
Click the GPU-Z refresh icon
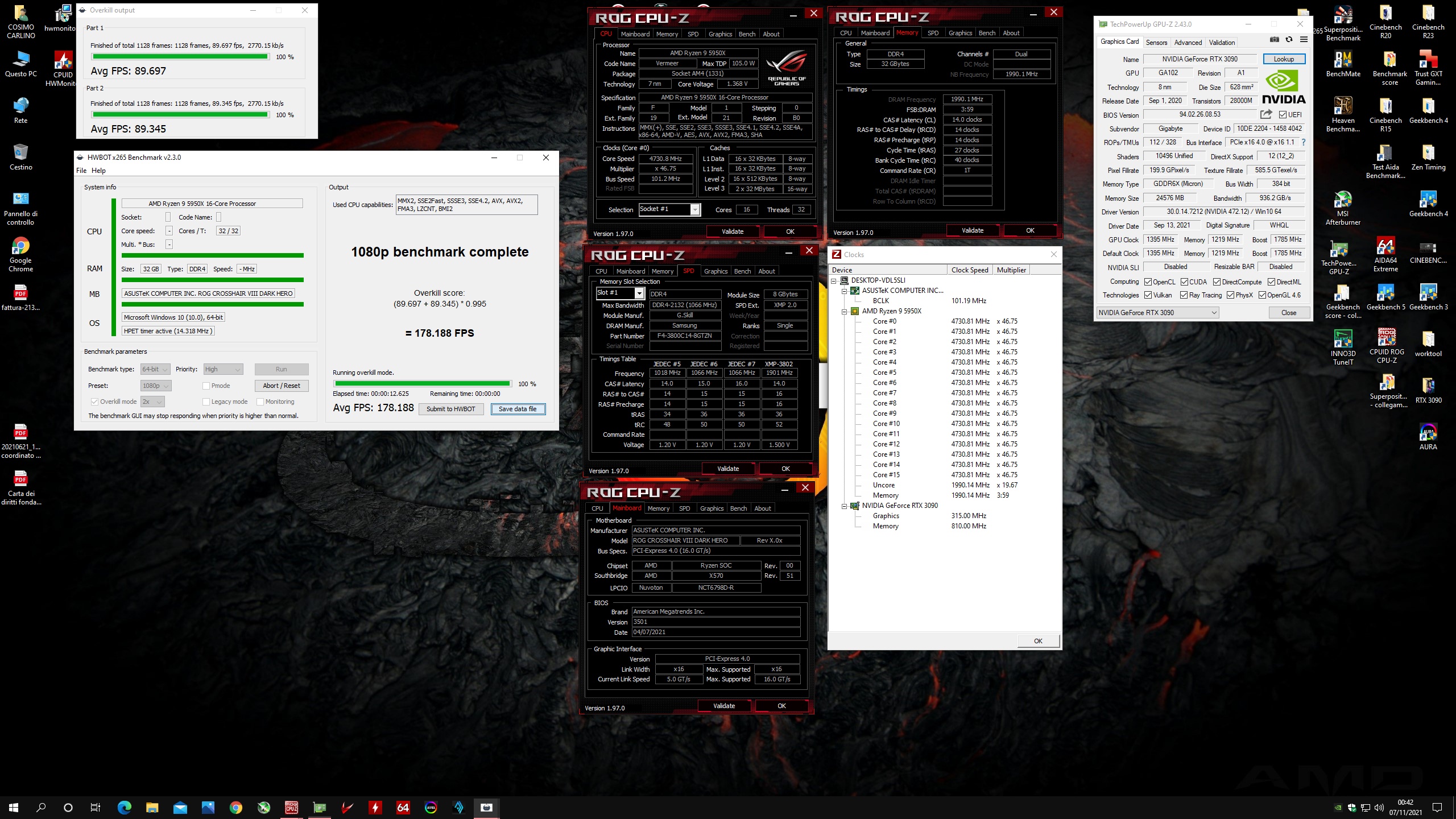1289,39
